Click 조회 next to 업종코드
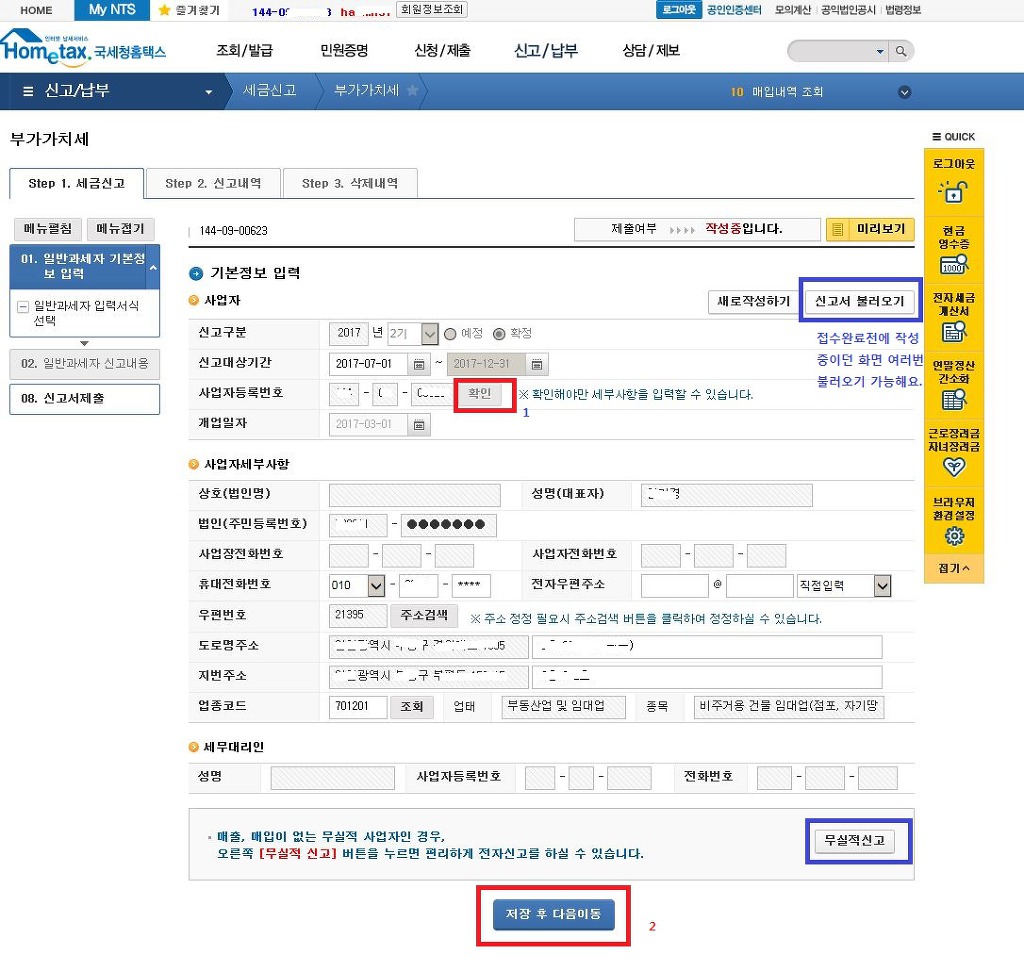Viewport: 1024px width, 971px height. point(411,707)
